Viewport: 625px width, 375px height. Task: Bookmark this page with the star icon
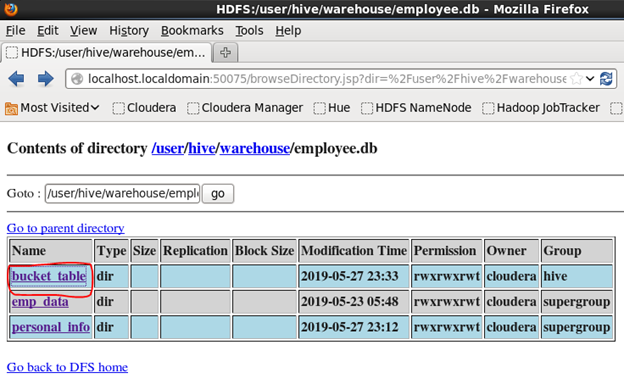576,79
